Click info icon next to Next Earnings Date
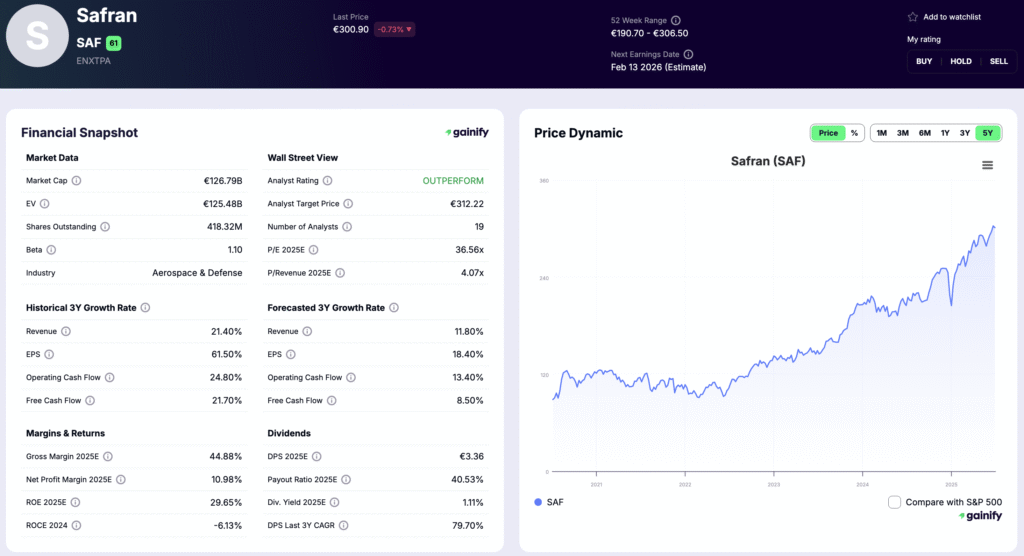The height and width of the screenshot is (556, 1024). pos(688,54)
